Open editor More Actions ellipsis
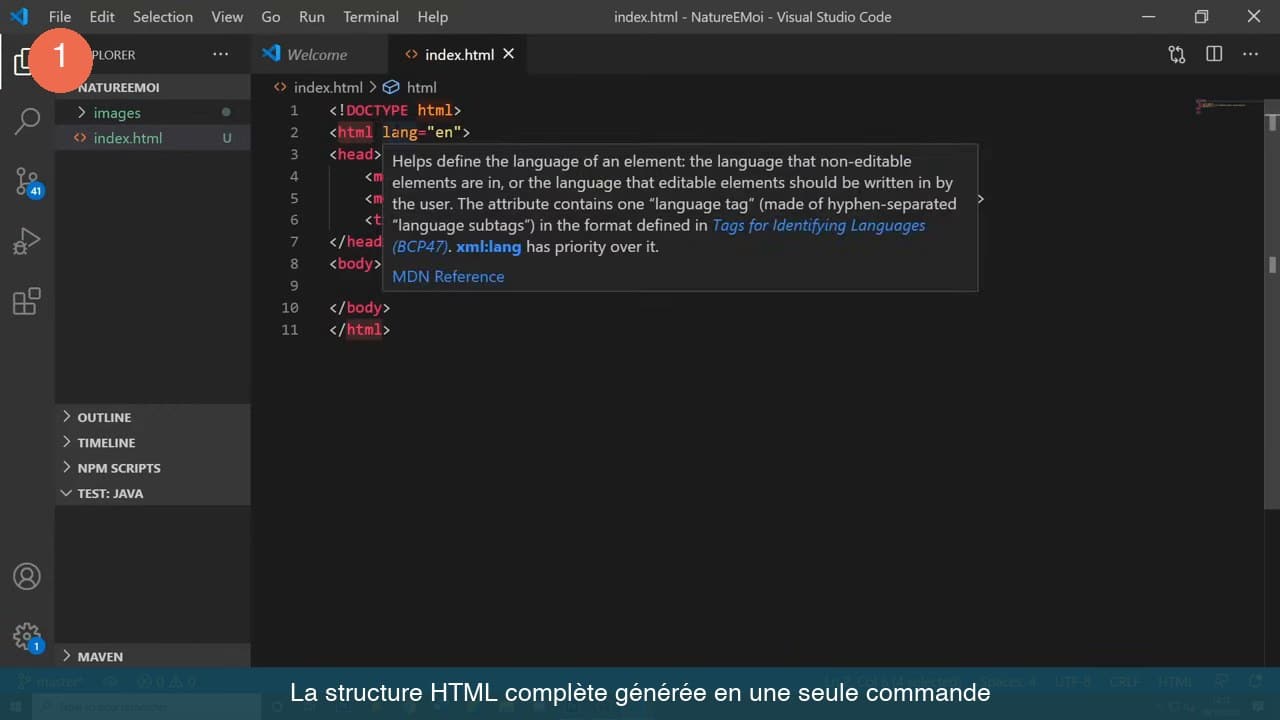Screen dimensions: 1280x720 tap(1250, 55)
